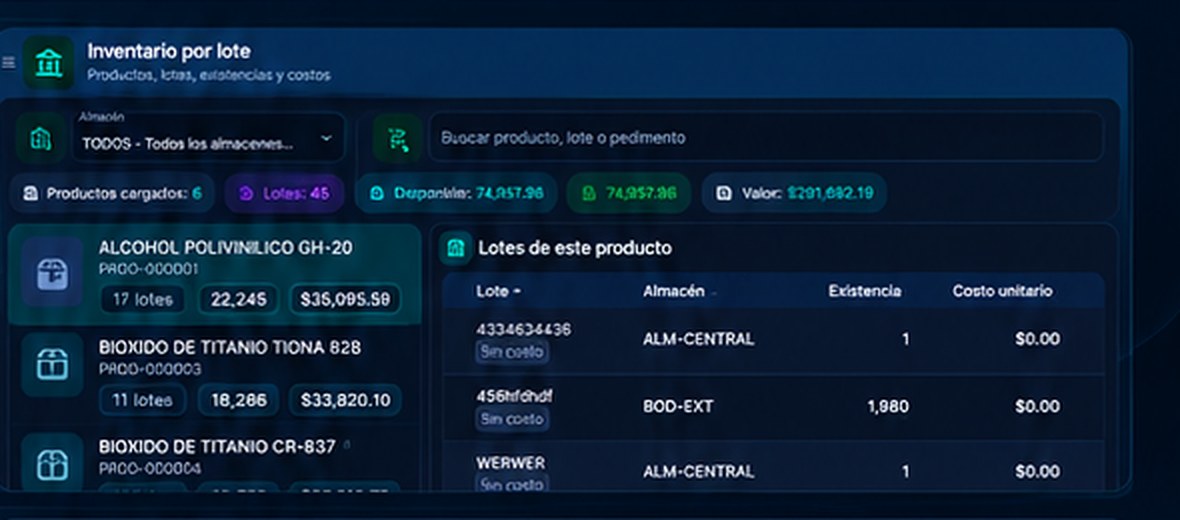Click the Productos cargados chip icon
The height and width of the screenshot is (520, 1180).
30,194
